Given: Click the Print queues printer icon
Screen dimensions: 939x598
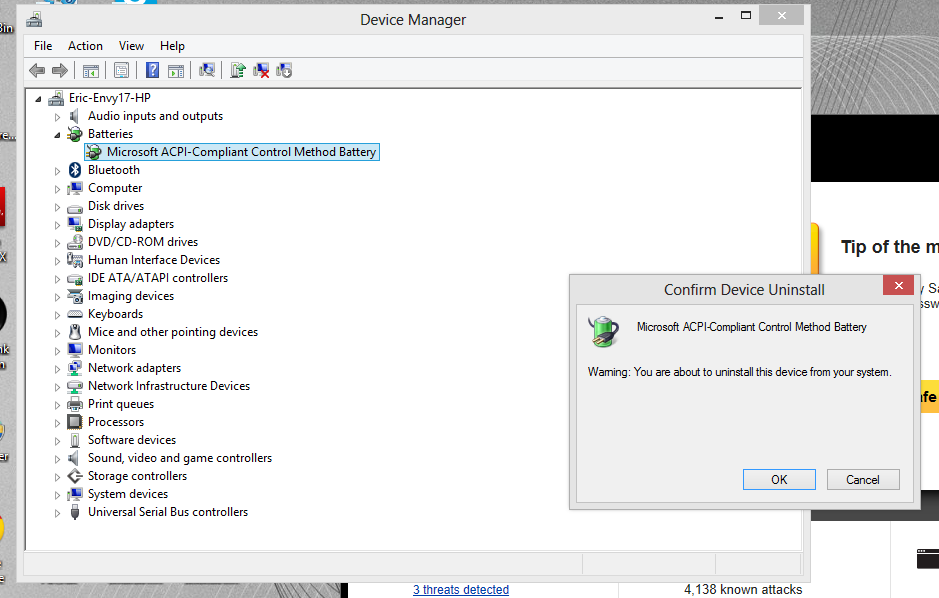Looking at the screenshot, I should pyautogui.click(x=75, y=403).
